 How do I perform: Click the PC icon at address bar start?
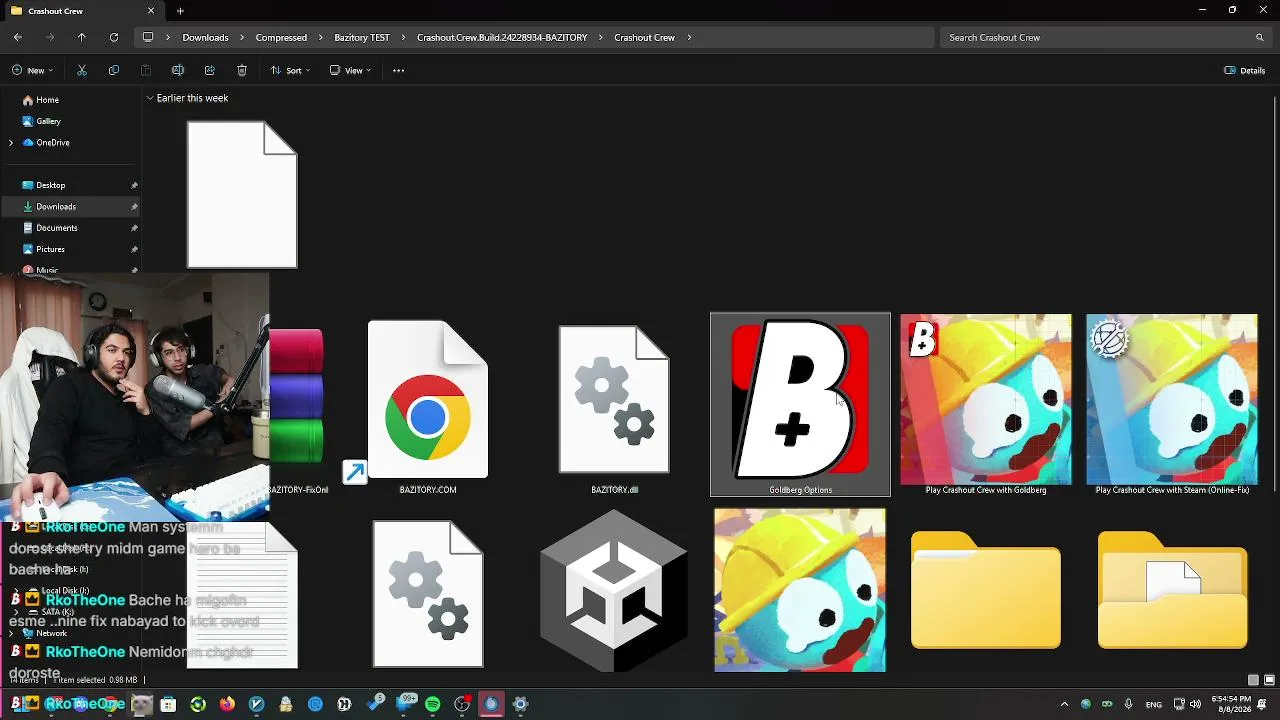pos(148,37)
